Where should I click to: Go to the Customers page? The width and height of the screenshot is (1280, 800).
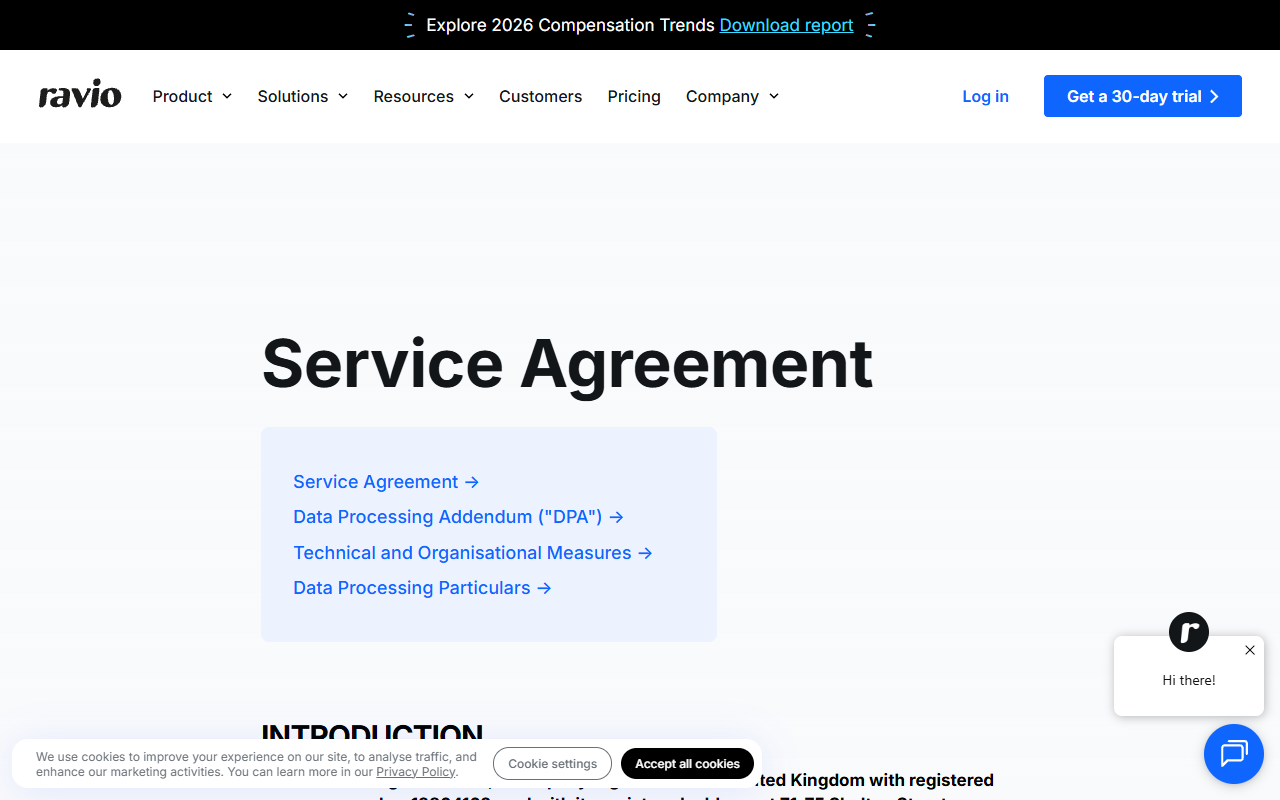coord(540,96)
